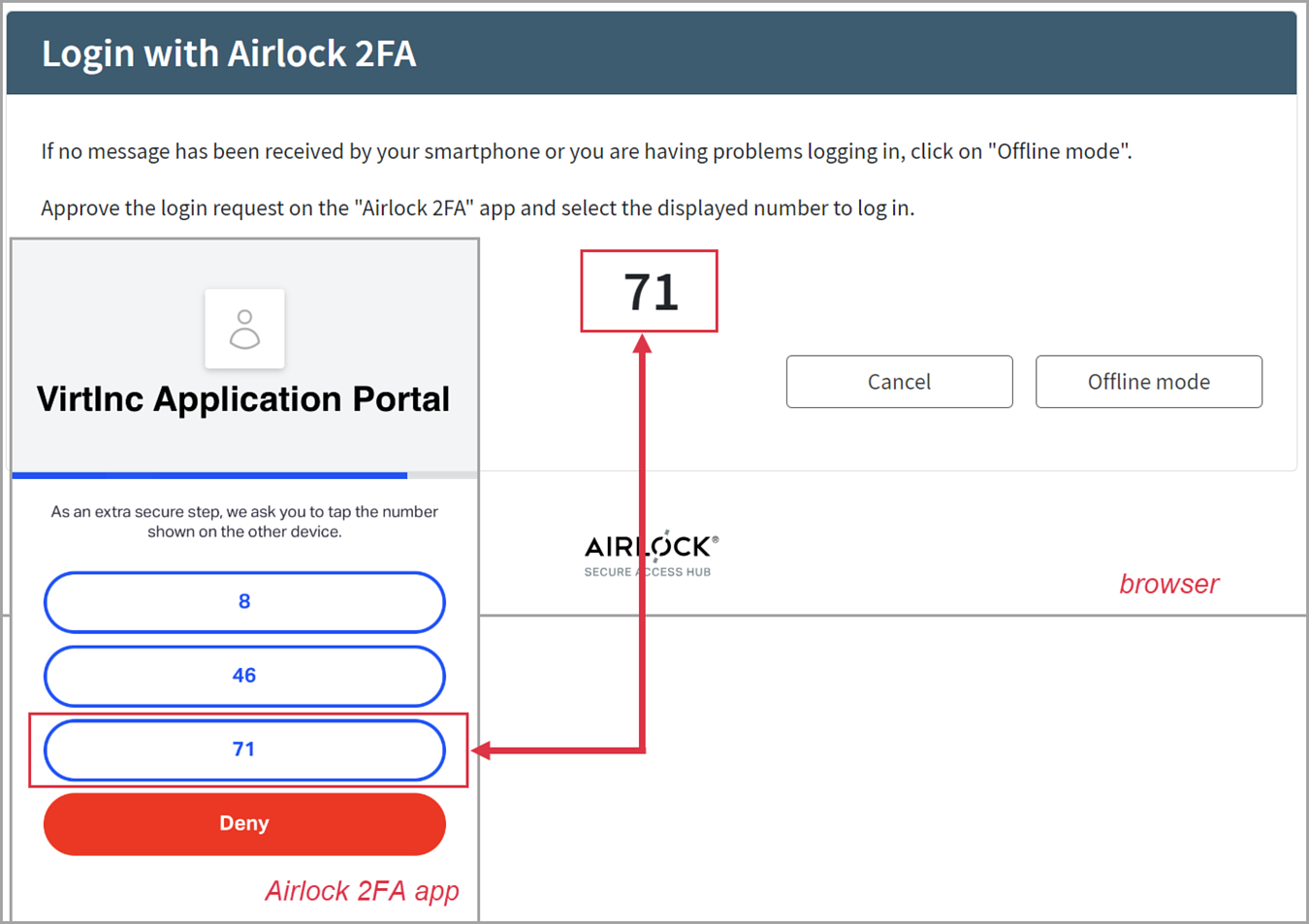The image size is (1309, 924).
Task: Click the 'As an extra secure step' text
Action: coord(244,522)
